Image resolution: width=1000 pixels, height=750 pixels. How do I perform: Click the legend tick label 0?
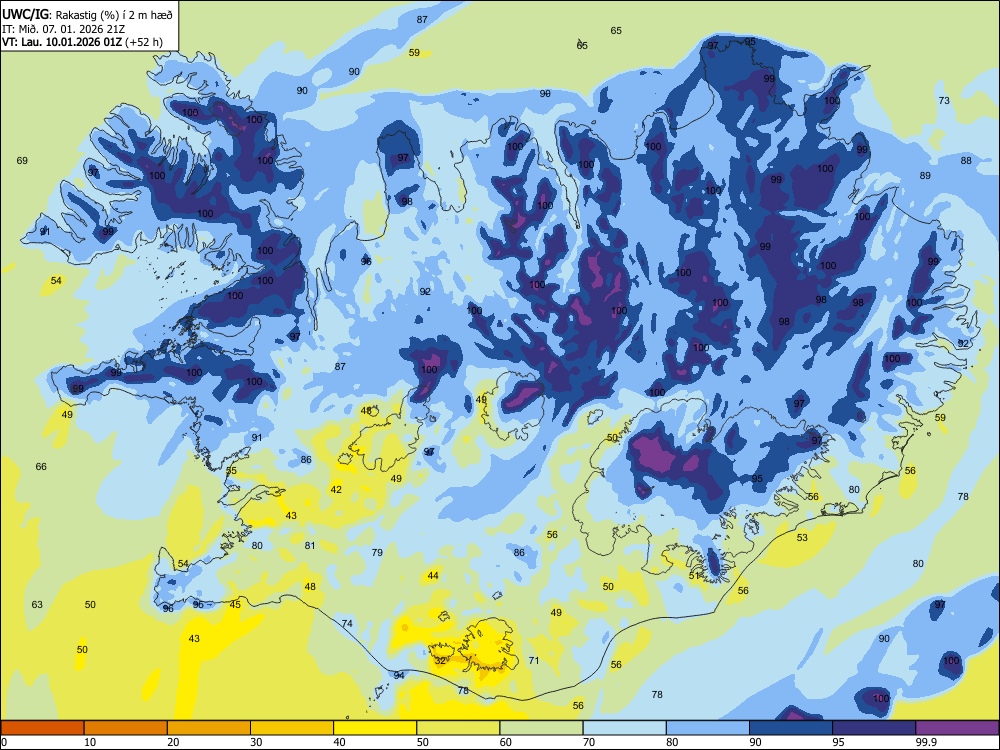point(4,742)
